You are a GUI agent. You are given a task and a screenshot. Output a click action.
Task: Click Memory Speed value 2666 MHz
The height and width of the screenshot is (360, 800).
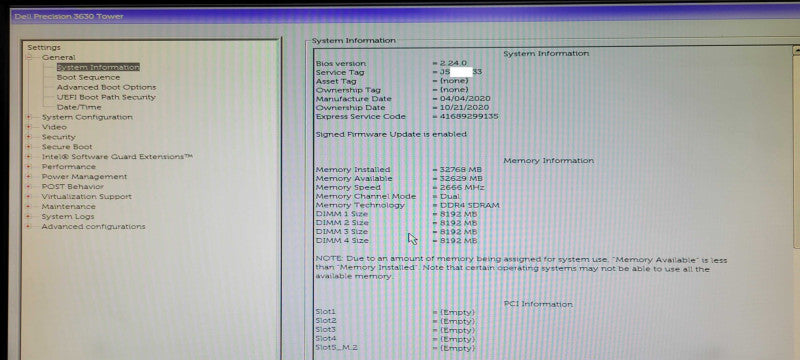click(462, 187)
